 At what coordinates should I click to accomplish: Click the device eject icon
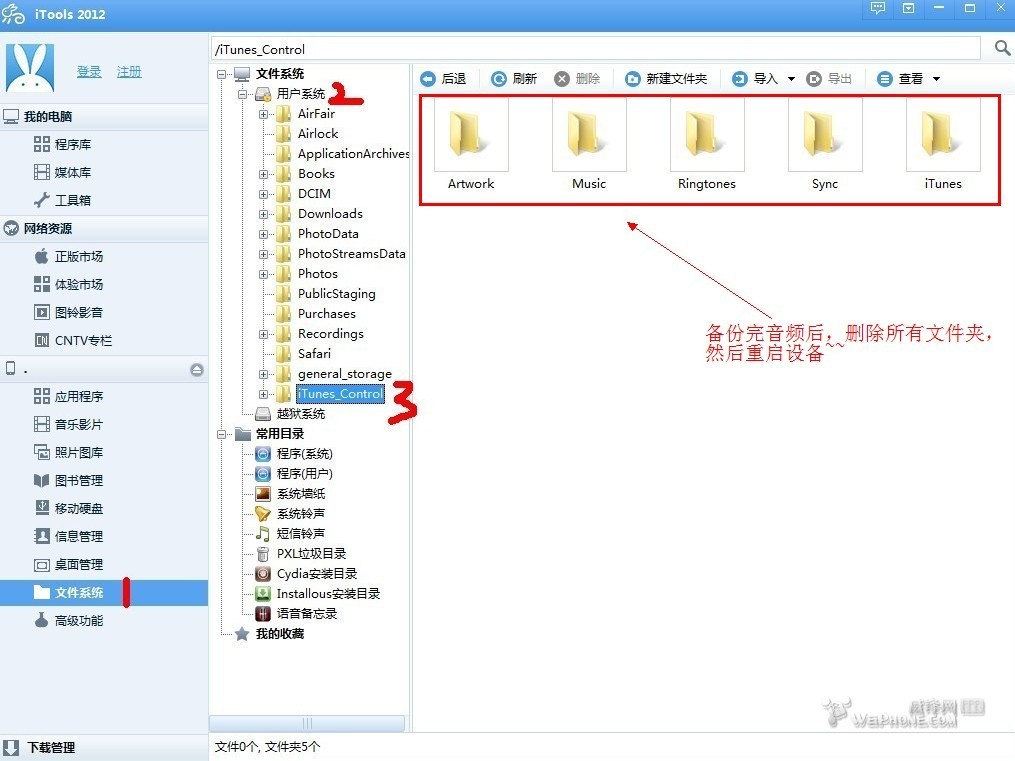coord(197,369)
